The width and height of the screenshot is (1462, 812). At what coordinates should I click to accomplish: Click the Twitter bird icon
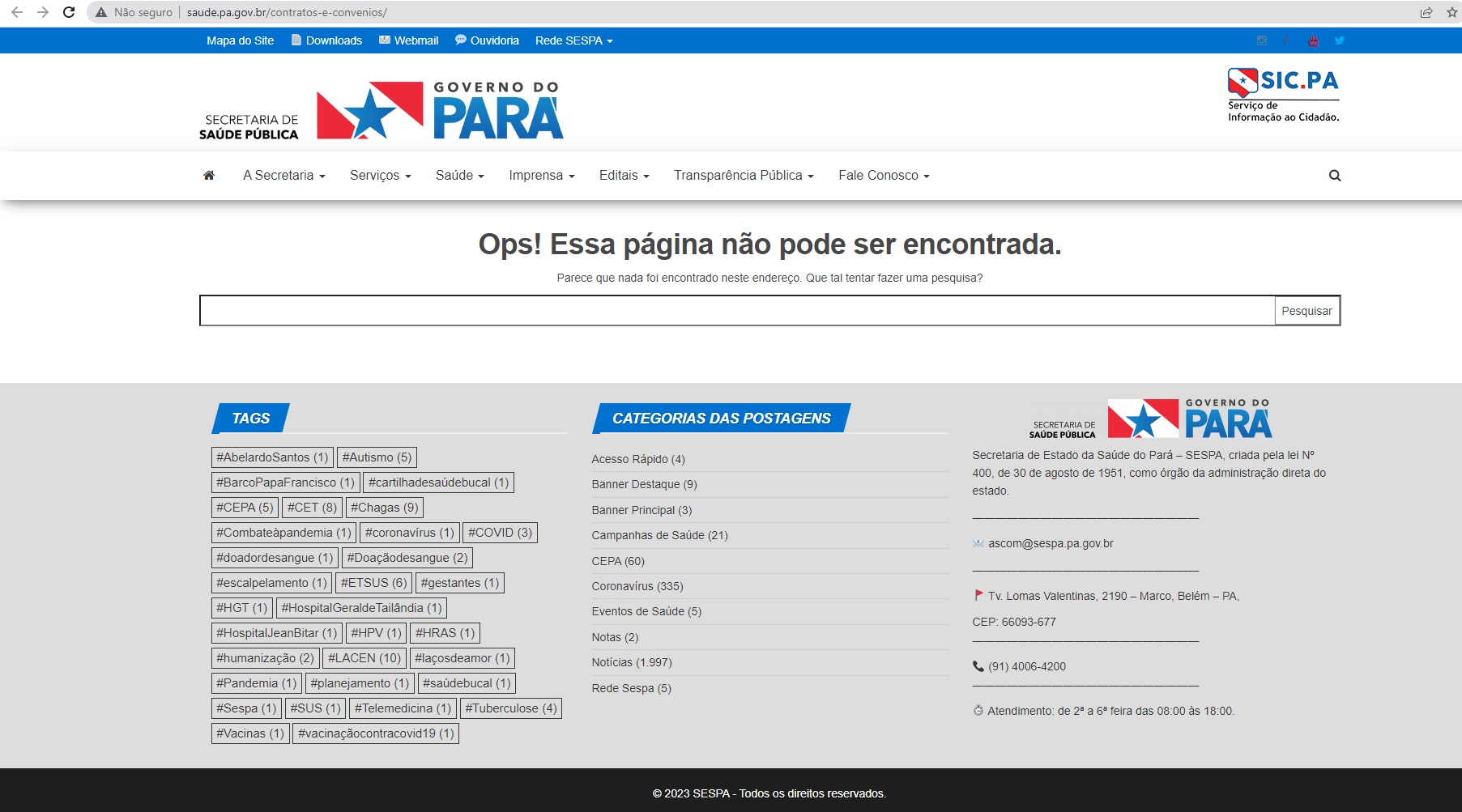(1340, 40)
